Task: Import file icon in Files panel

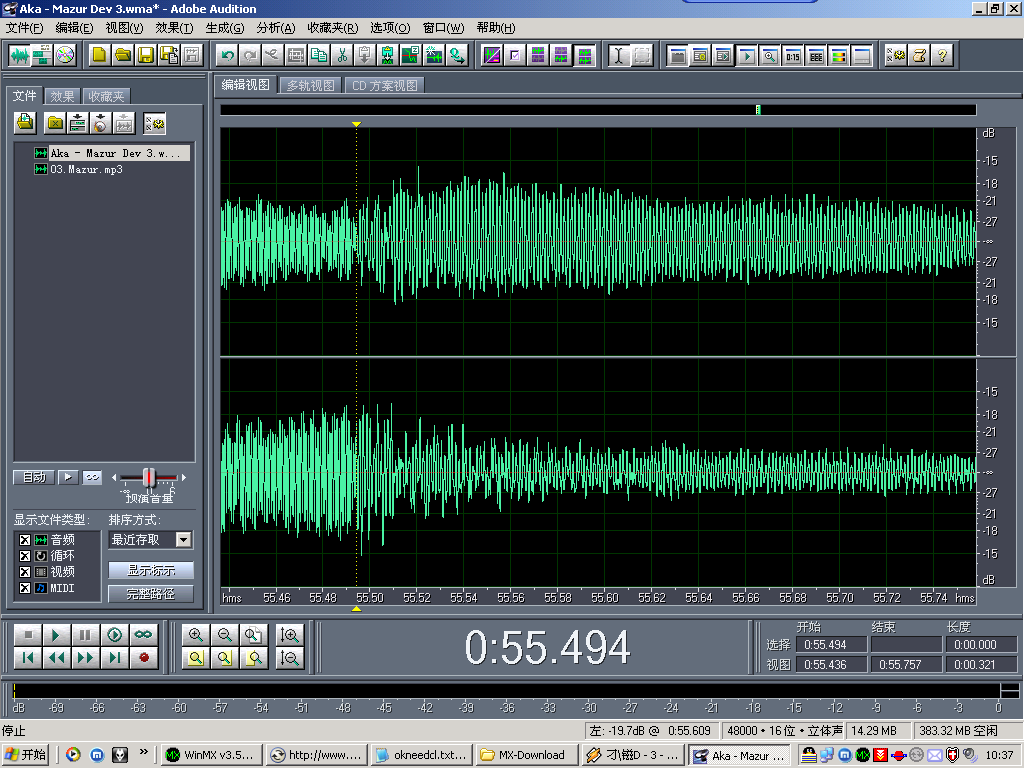Action: tap(25, 123)
